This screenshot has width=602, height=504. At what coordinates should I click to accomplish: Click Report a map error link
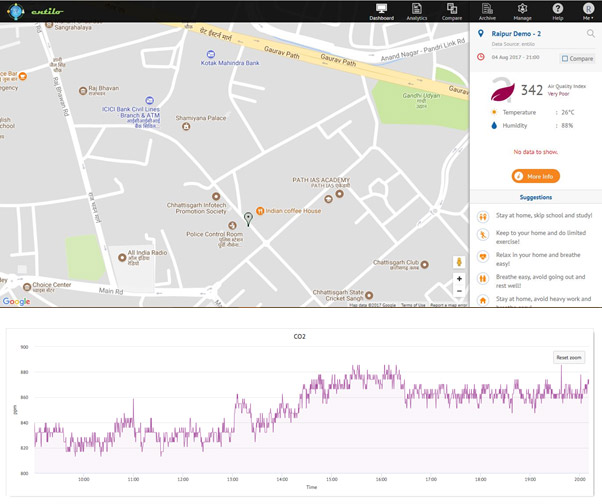tap(448, 305)
